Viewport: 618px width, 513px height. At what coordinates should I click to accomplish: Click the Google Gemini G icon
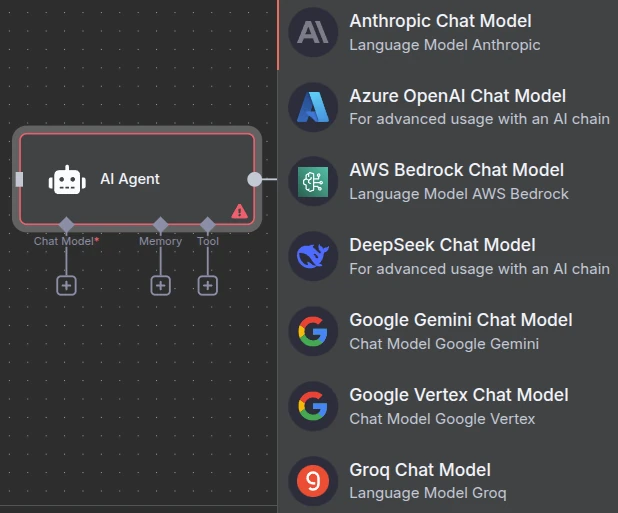(313, 331)
